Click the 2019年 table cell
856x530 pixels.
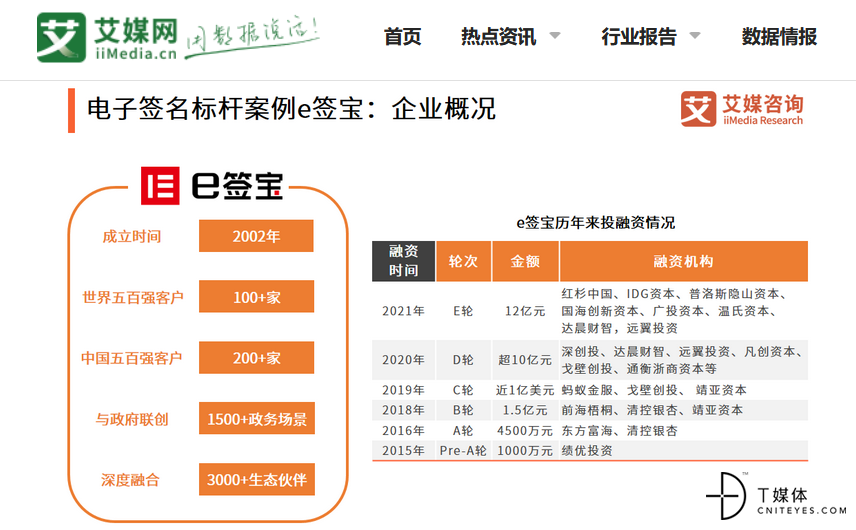coord(403,390)
